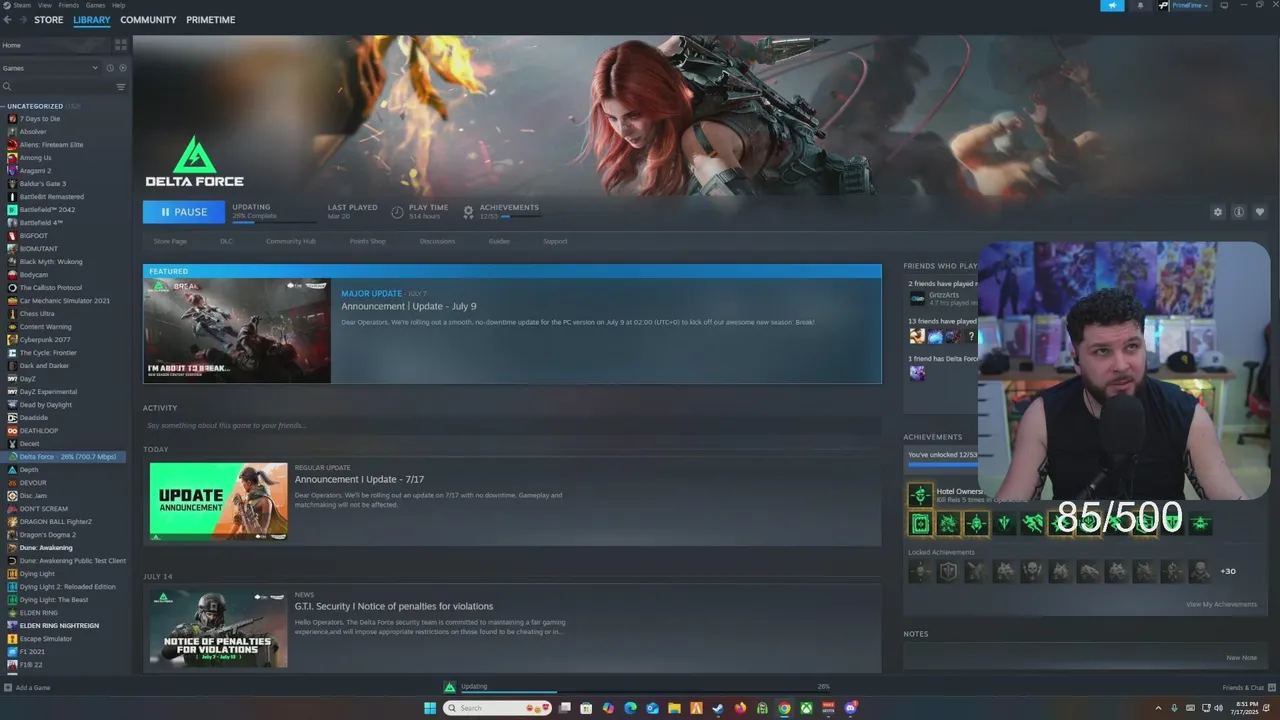Click the New Note button
The height and width of the screenshot is (720, 1280).
click(x=1241, y=657)
